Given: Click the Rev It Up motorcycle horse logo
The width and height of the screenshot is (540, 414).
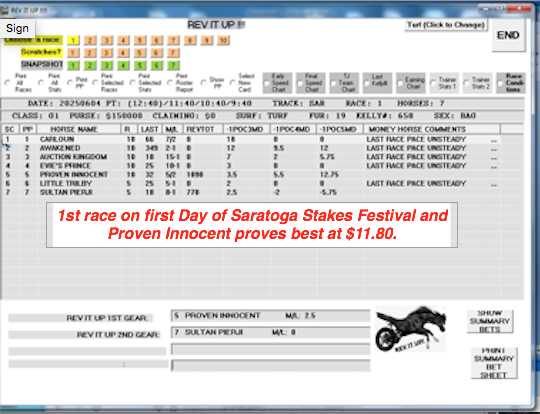Looking at the screenshot, I should pos(411,329).
